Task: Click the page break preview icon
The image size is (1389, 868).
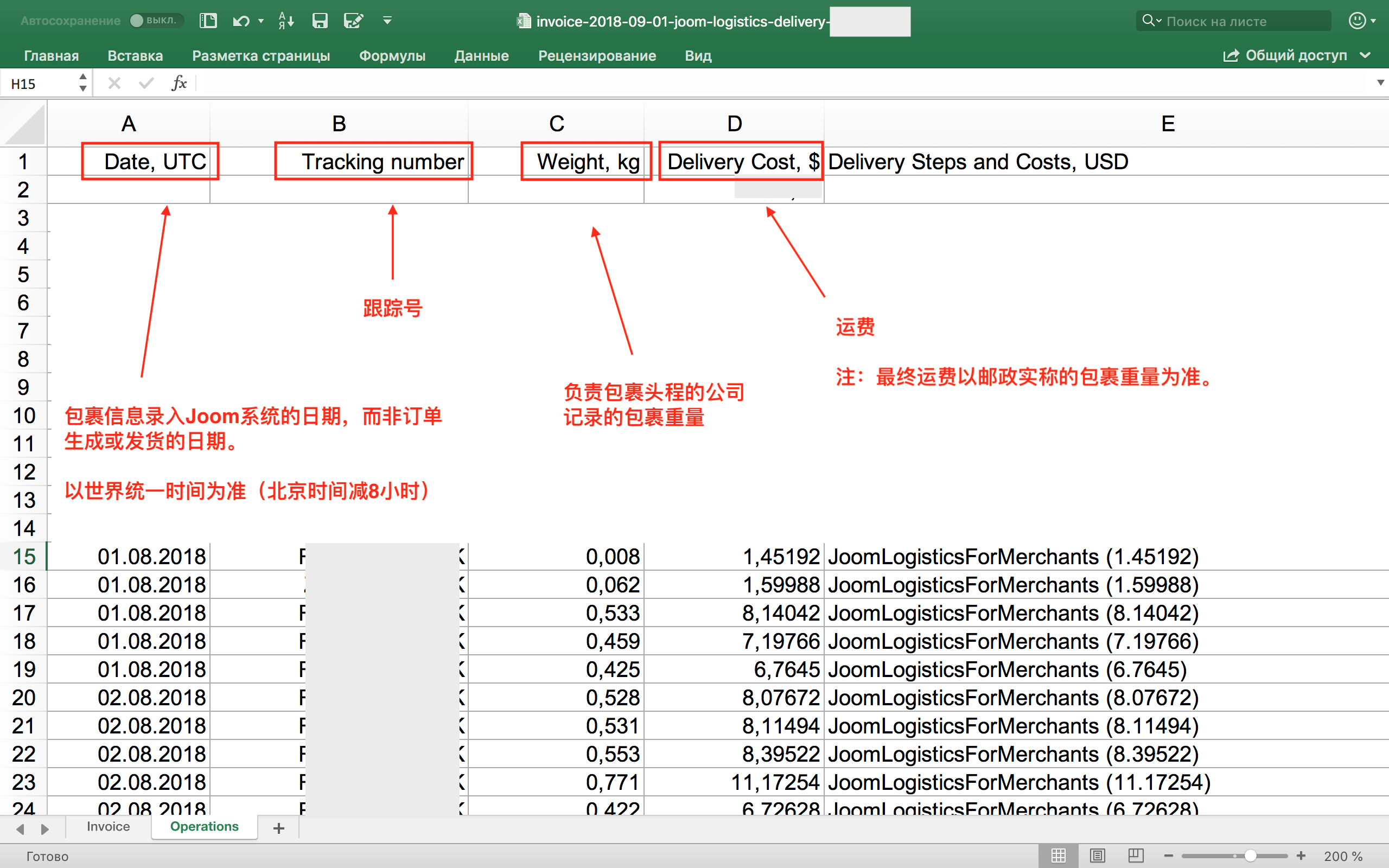Action: click(1135, 856)
